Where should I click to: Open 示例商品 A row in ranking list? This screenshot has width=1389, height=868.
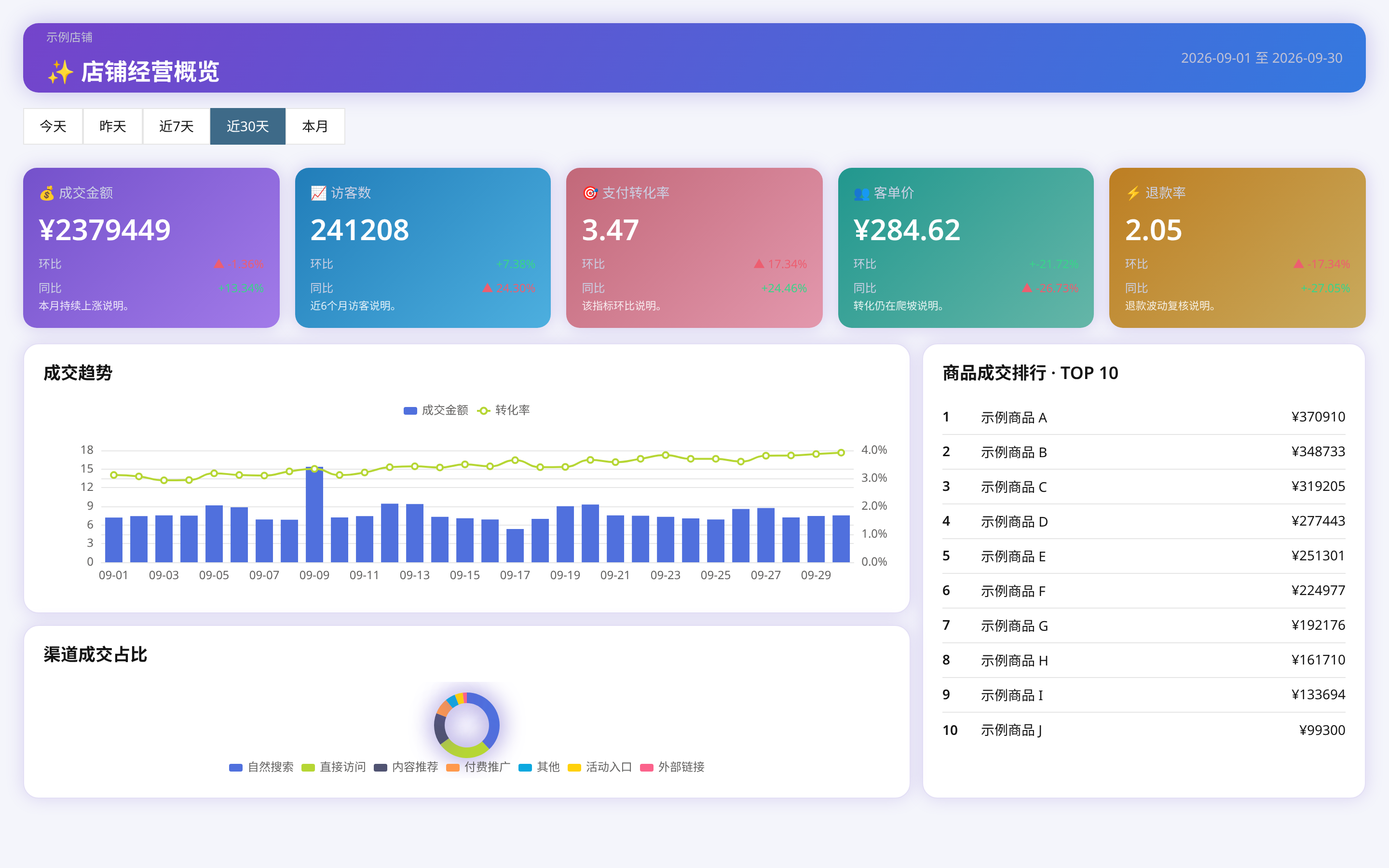coord(1144,417)
